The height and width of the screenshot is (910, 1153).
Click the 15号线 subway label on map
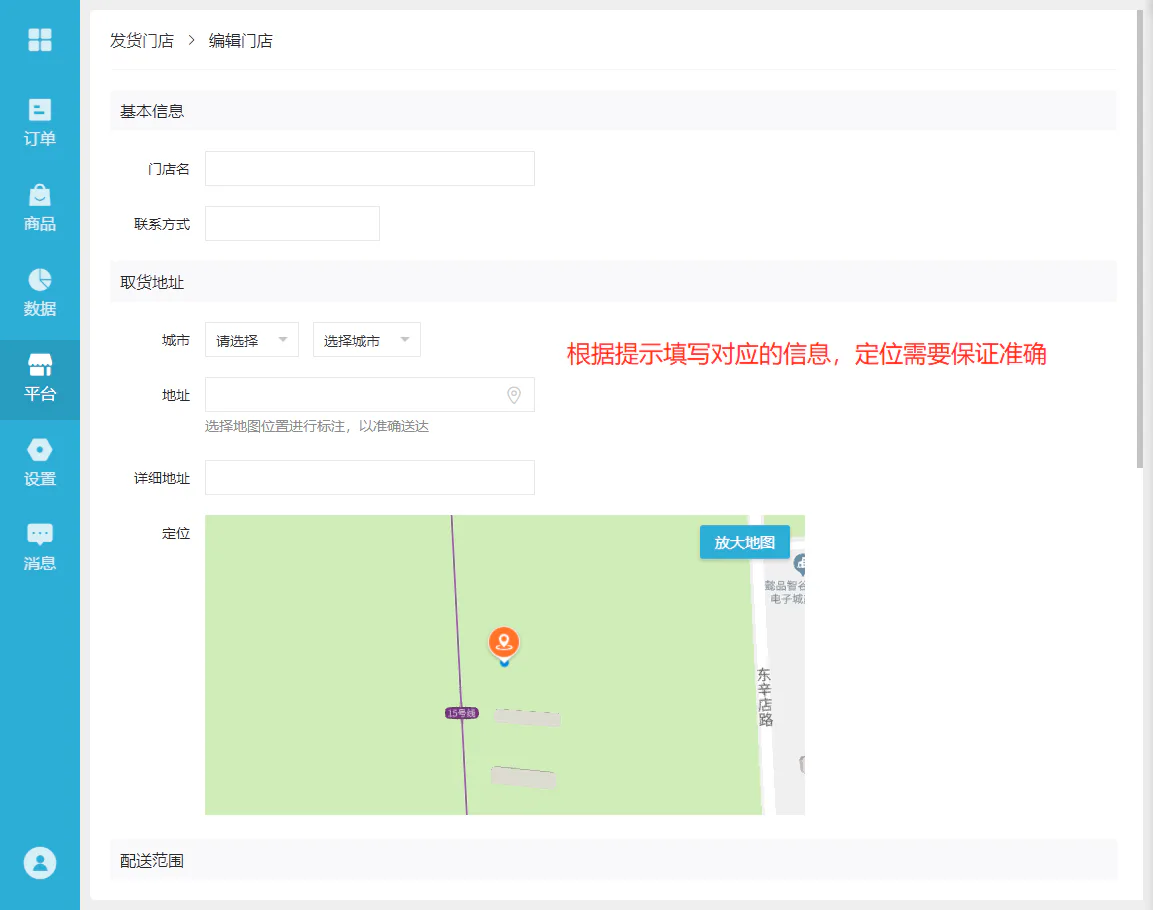coord(462,713)
